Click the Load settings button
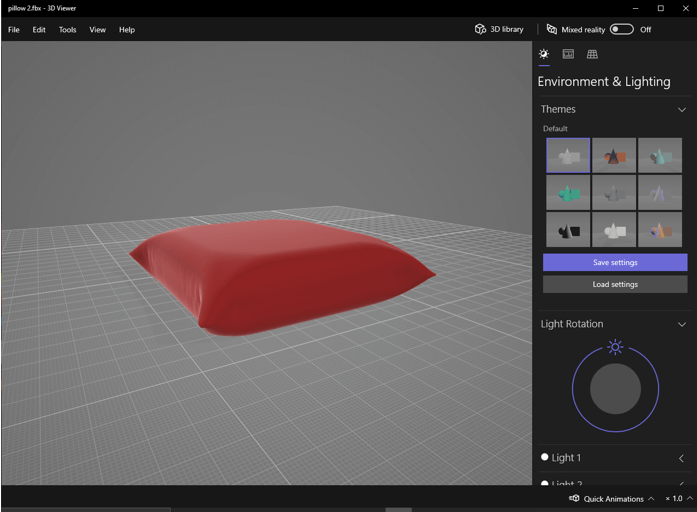 pos(615,284)
